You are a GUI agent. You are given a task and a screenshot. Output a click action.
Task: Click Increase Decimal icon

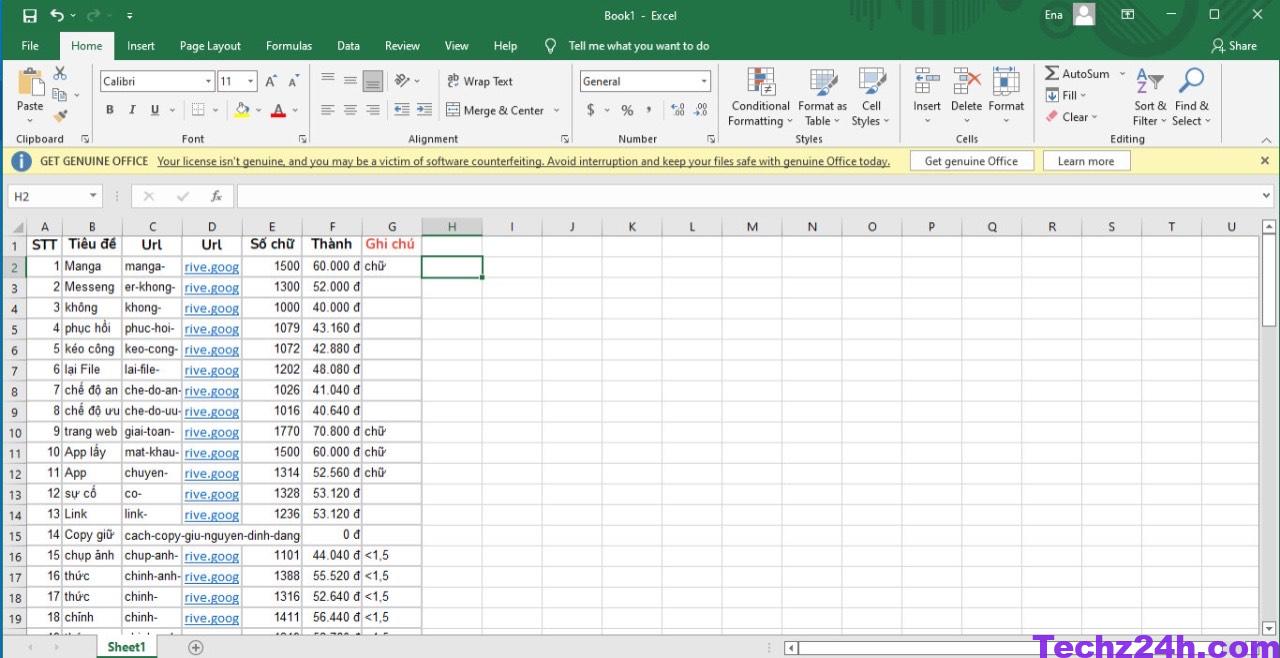point(678,110)
